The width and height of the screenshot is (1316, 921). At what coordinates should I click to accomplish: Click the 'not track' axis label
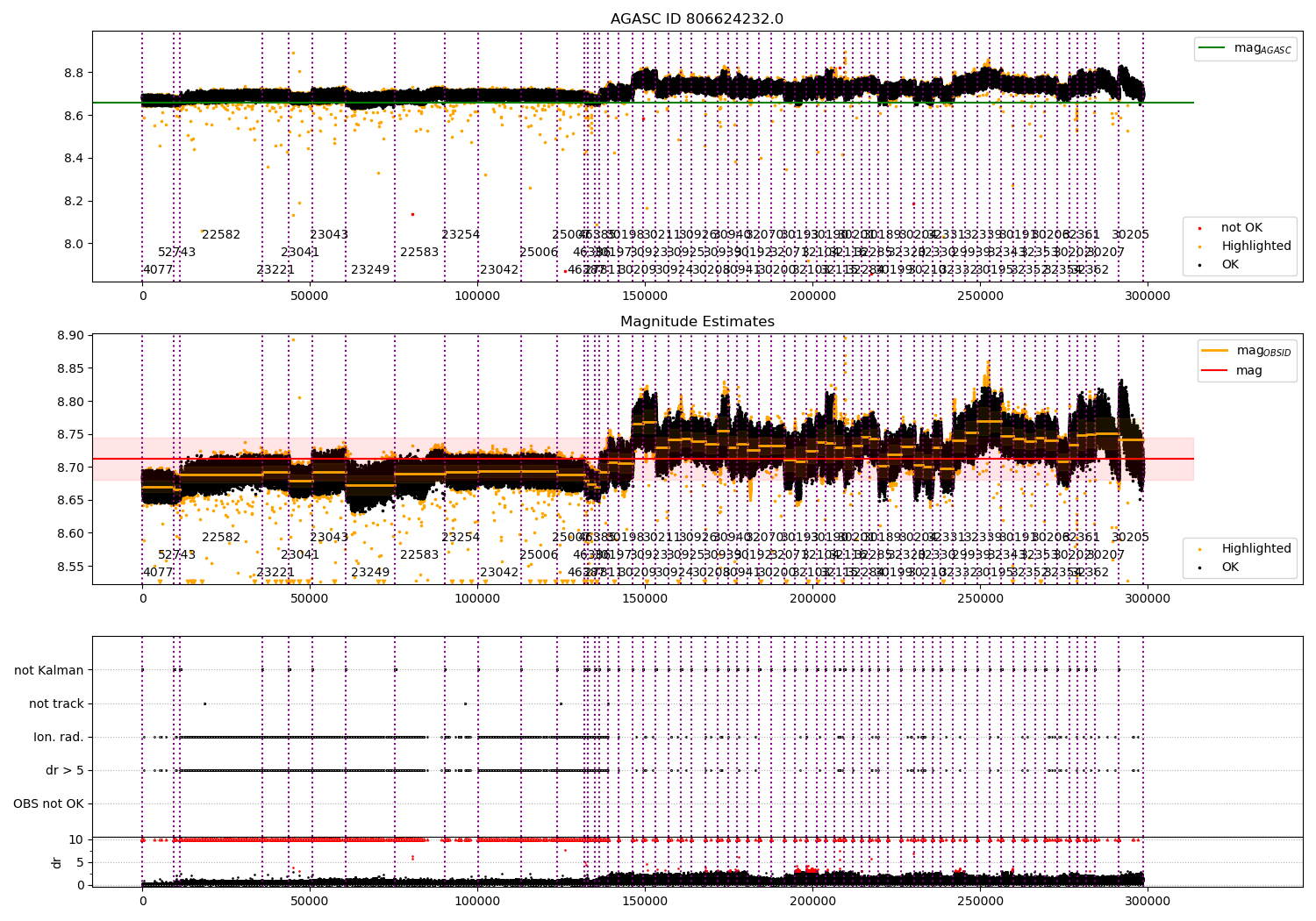(56, 703)
